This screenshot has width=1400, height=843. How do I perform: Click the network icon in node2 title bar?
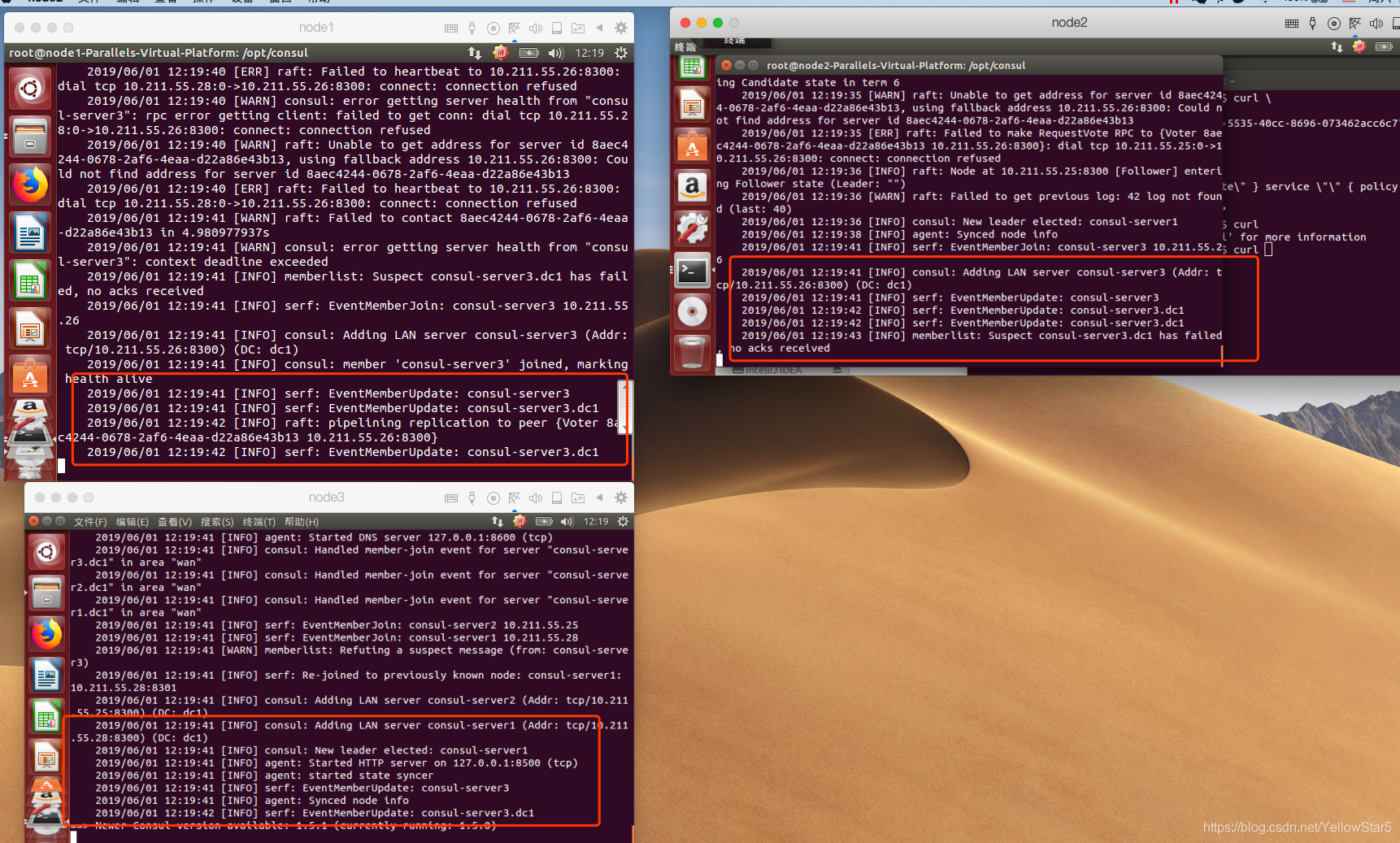click(x=1355, y=24)
